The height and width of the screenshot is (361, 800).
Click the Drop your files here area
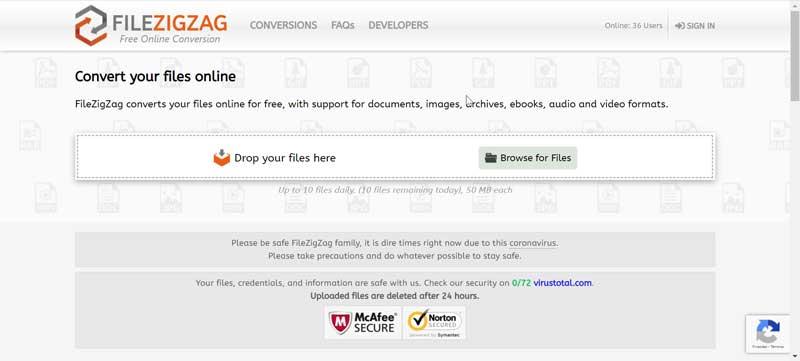(x=395, y=158)
